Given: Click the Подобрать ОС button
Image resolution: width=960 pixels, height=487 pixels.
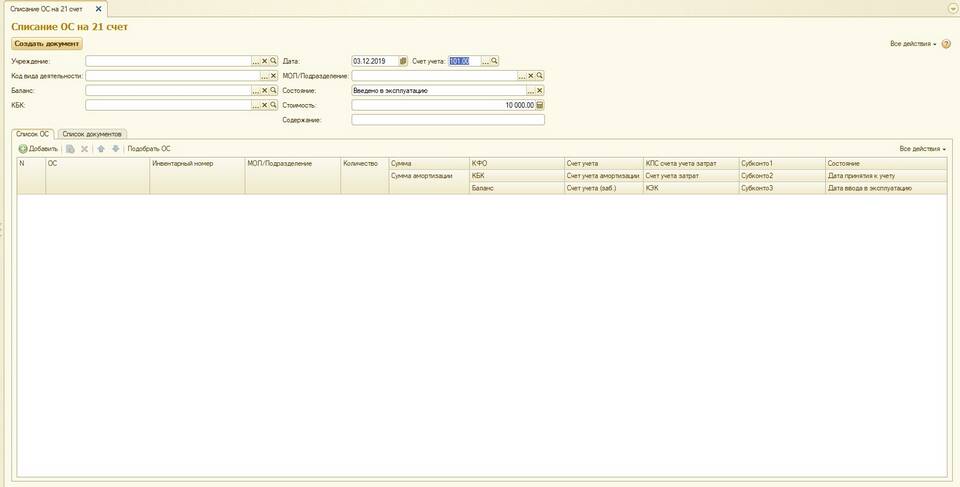Looking at the screenshot, I should (149, 149).
